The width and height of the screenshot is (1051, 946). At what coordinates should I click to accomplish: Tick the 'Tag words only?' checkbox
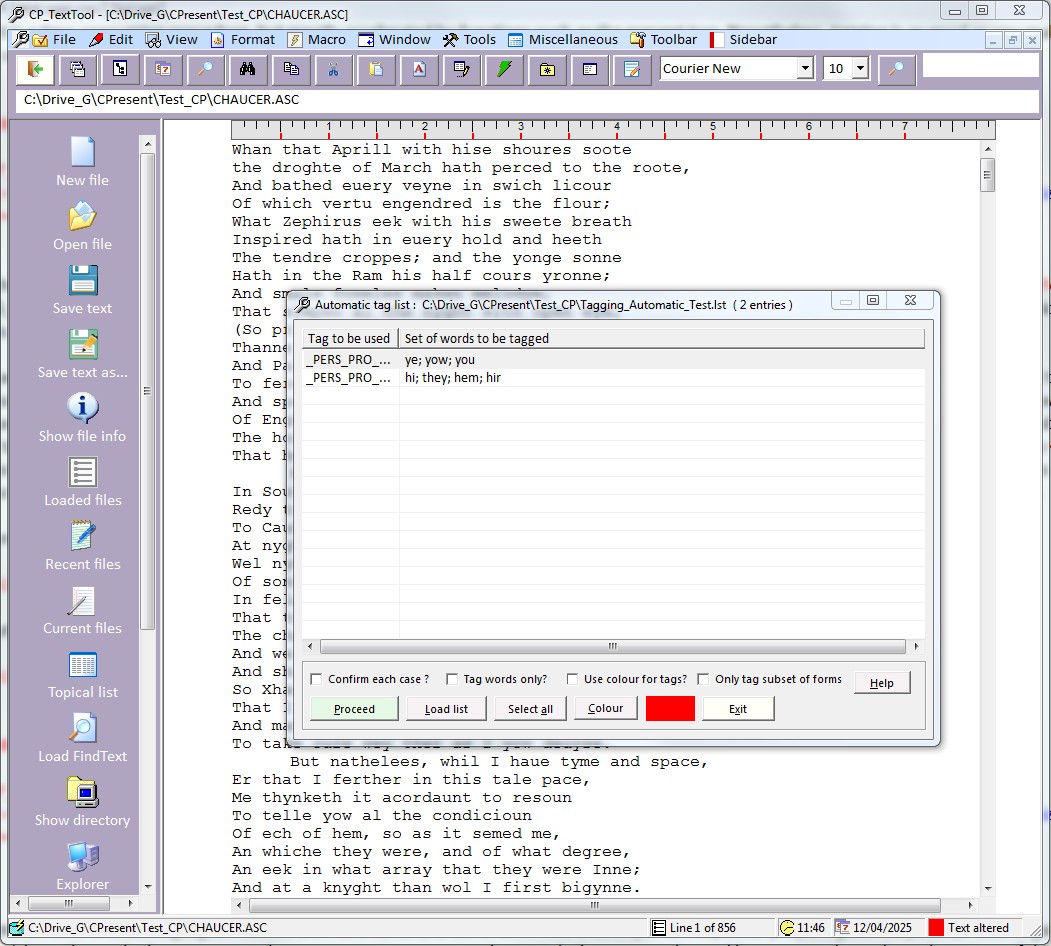click(452, 679)
